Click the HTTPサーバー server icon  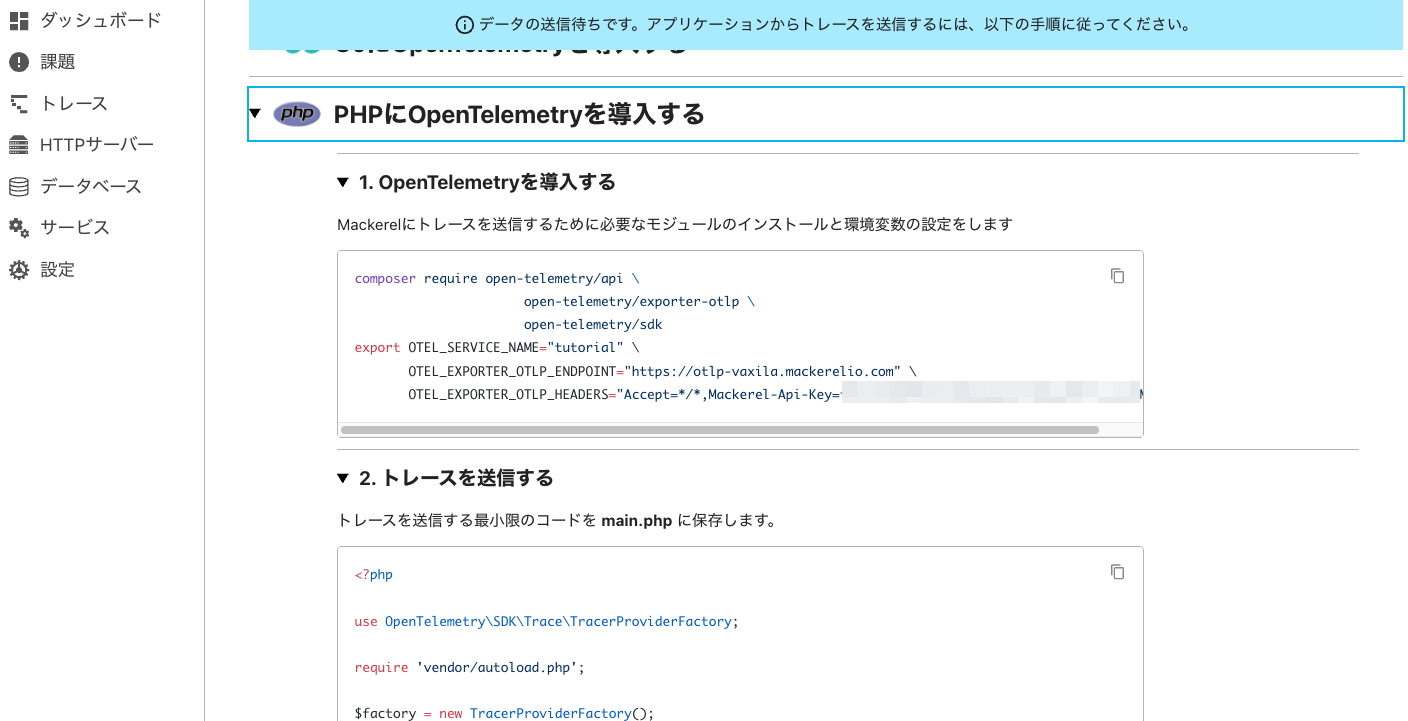(19, 145)
